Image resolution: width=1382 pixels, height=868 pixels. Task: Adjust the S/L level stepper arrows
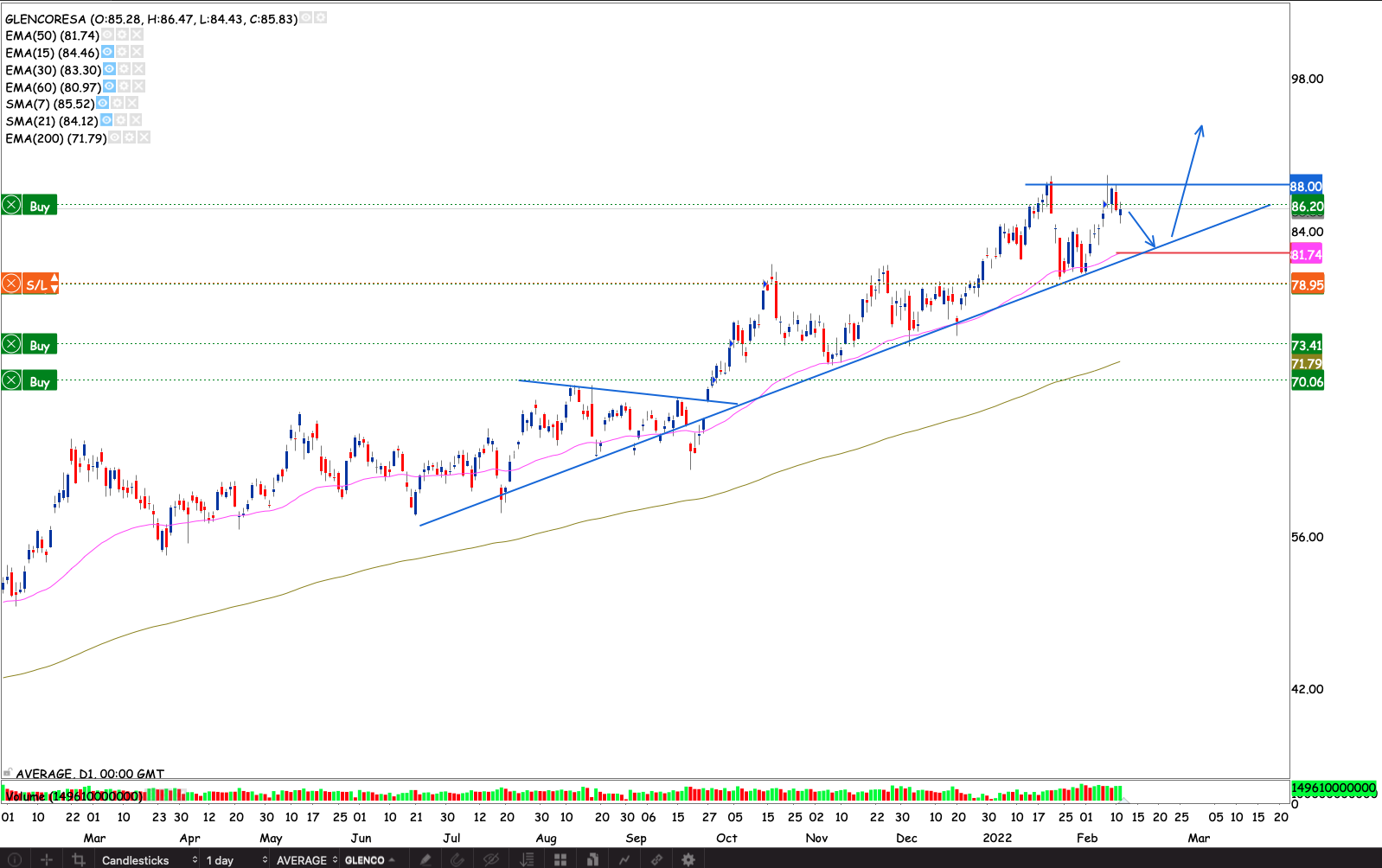54,284
